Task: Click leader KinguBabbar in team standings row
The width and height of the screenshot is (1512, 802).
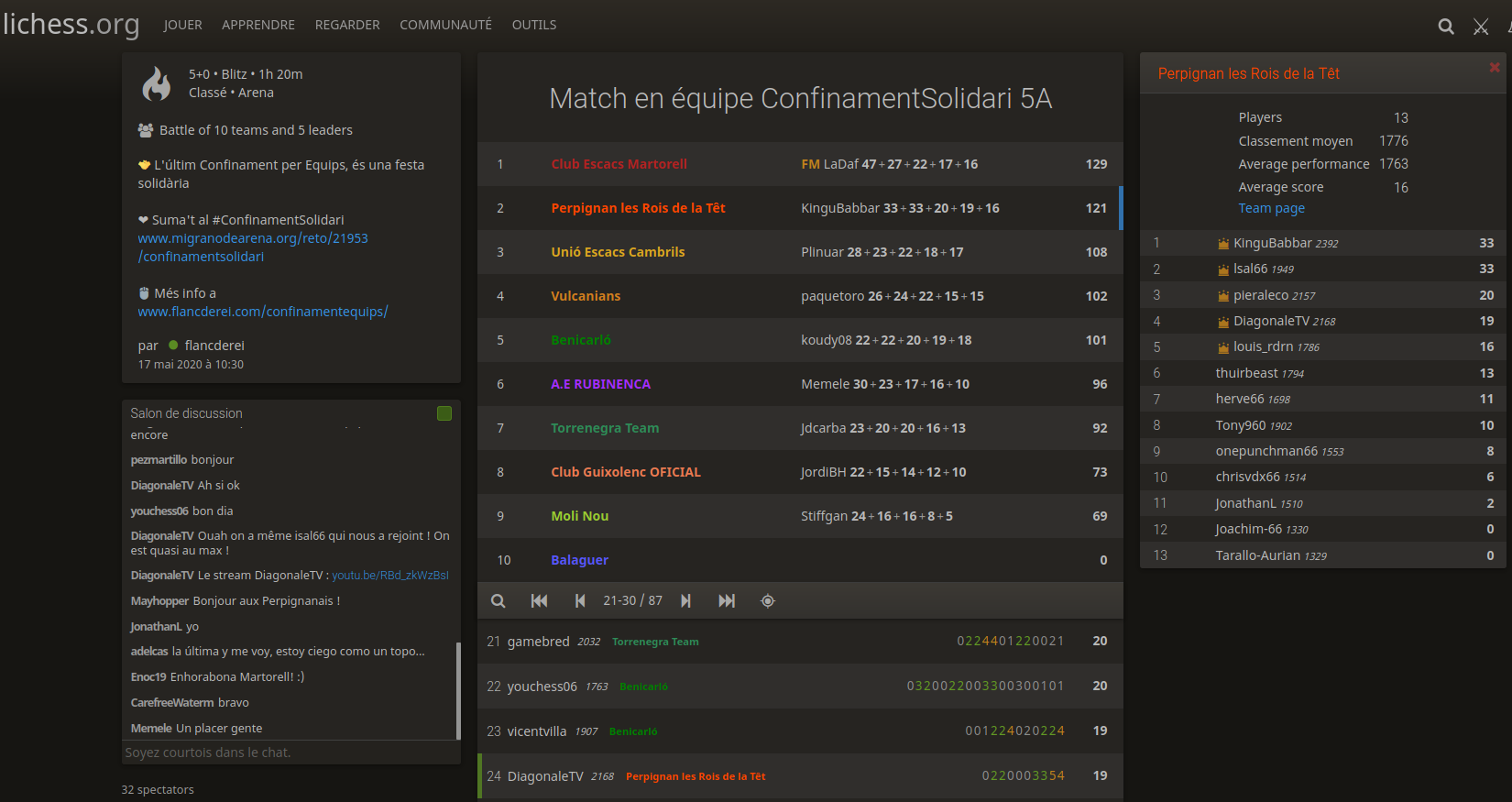Action: [x=840, y=208]
